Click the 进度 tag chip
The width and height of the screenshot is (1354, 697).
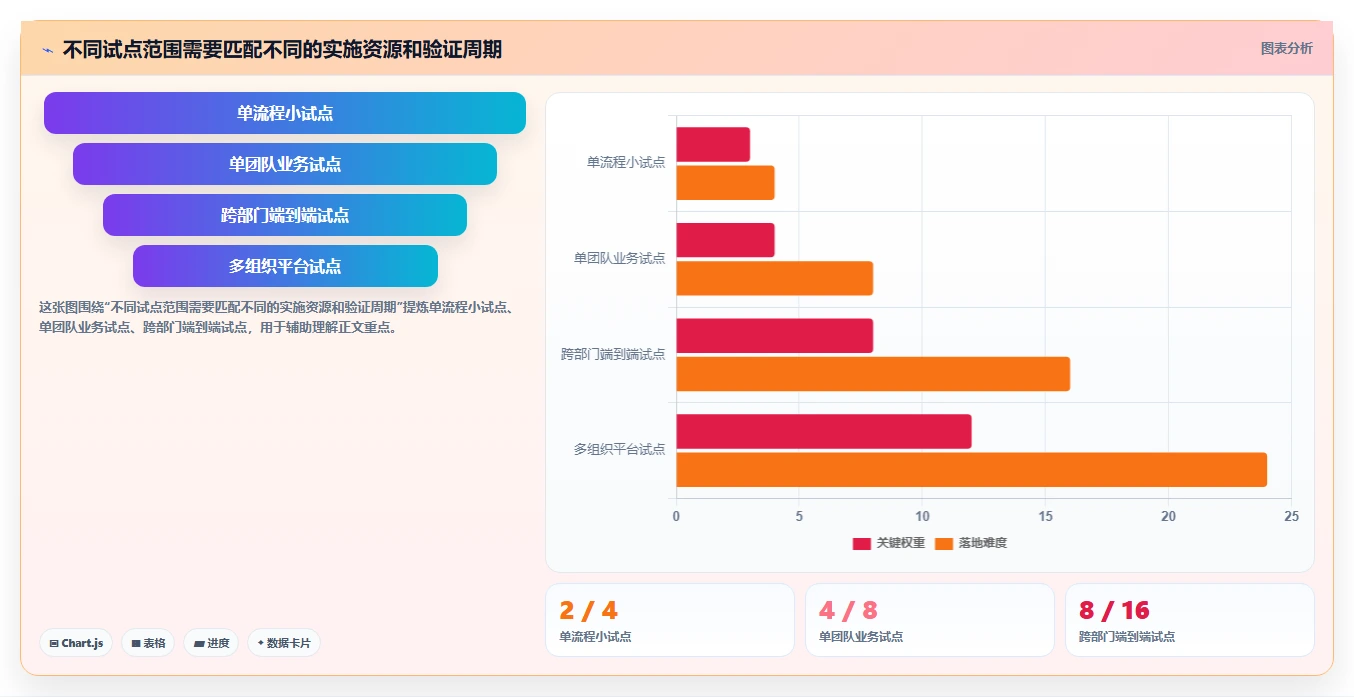click(x=211, y=643)
